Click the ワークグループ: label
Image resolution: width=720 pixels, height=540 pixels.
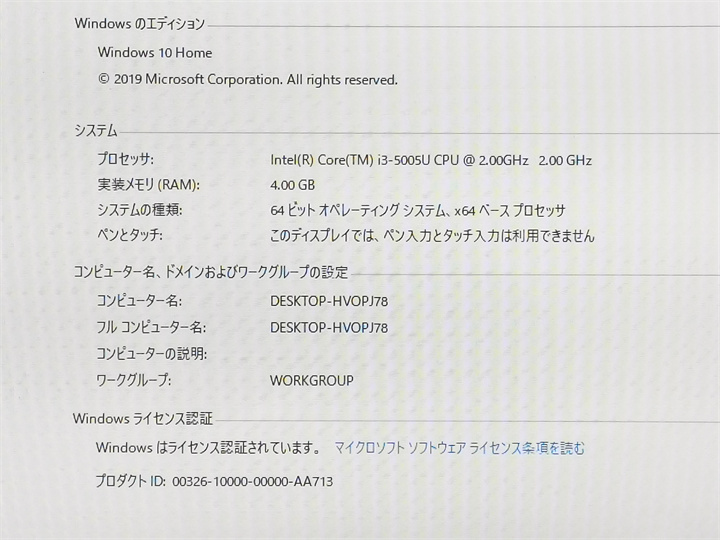tap(133, 380)
